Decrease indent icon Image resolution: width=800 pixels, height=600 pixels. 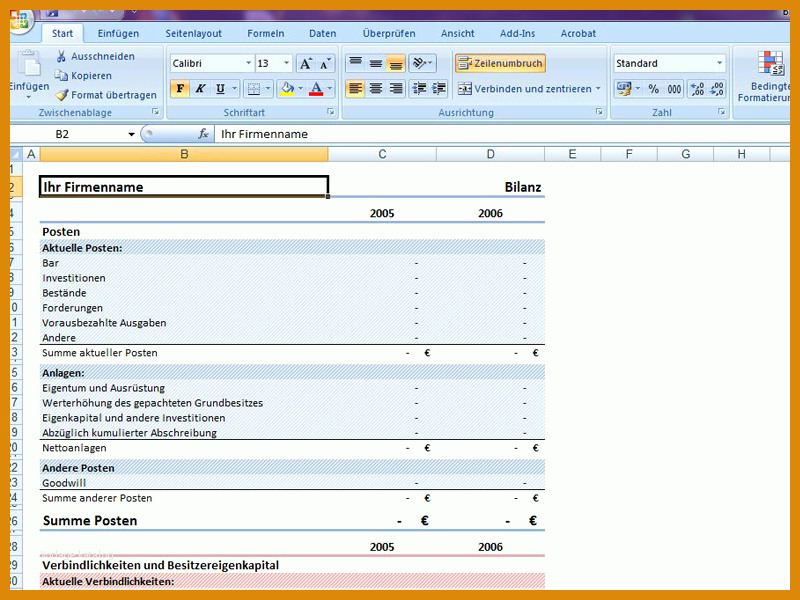(x=419, y=89)
